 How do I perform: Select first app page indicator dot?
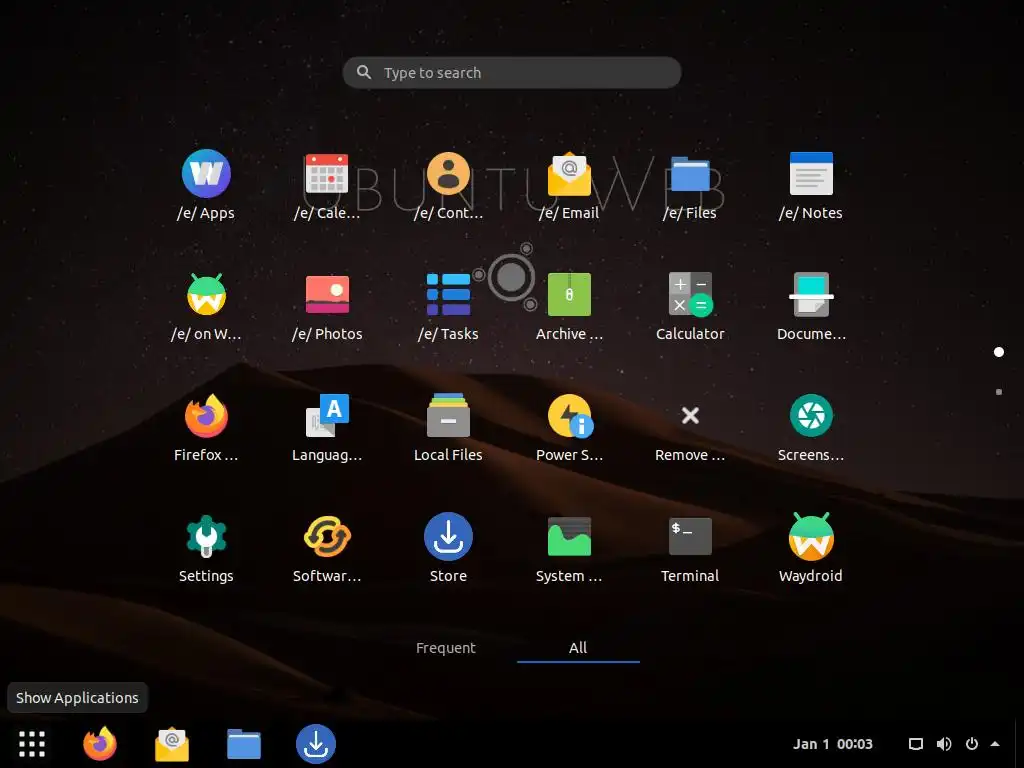(999, 352)
